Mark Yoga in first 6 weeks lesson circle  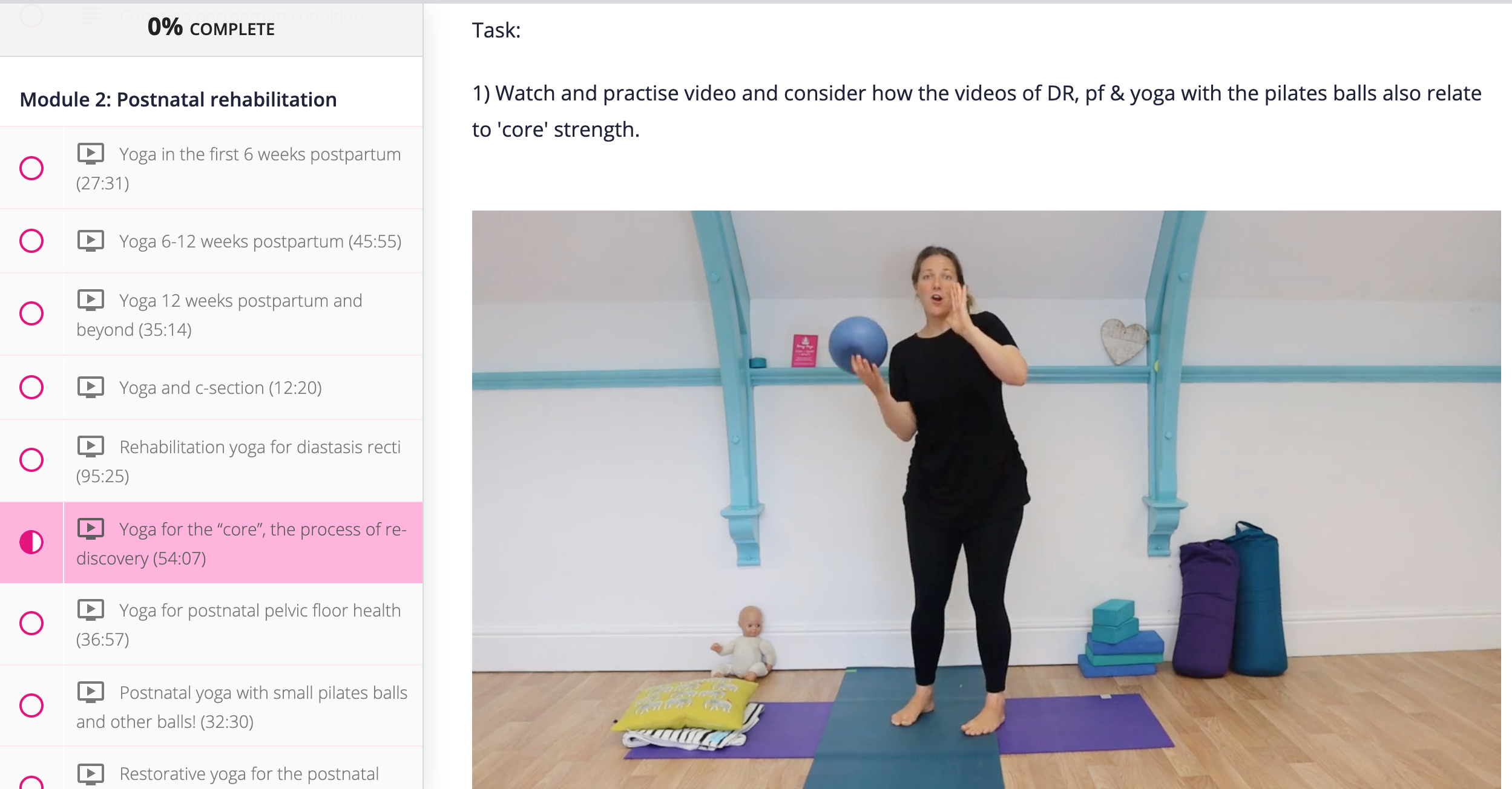[x=31, y=168]
